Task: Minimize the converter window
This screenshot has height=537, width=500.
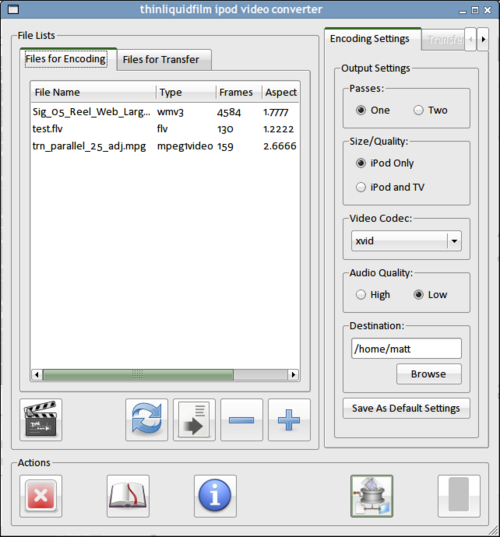Action: 463,11
